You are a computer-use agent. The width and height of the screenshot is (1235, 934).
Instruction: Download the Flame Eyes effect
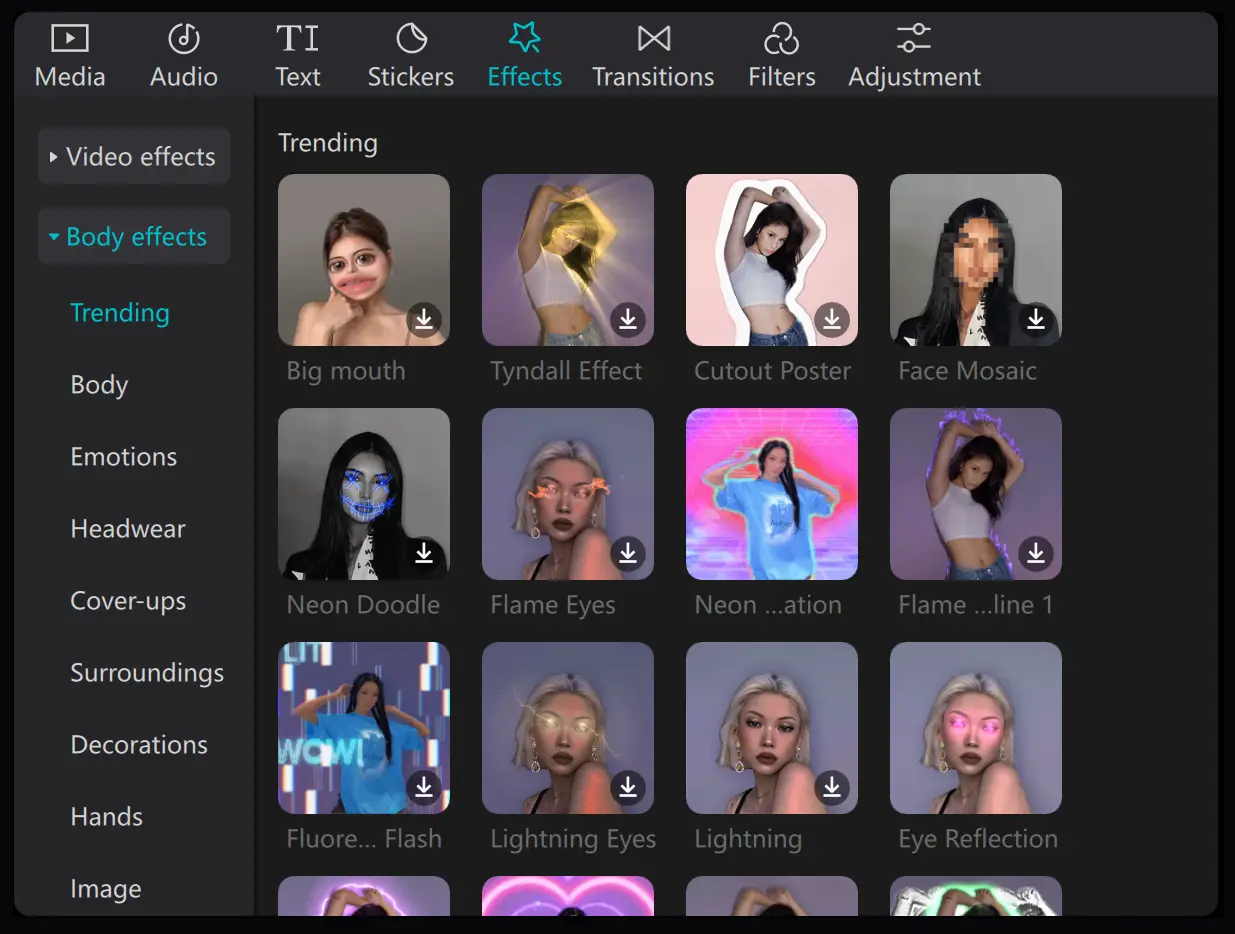tap(628, 553)
